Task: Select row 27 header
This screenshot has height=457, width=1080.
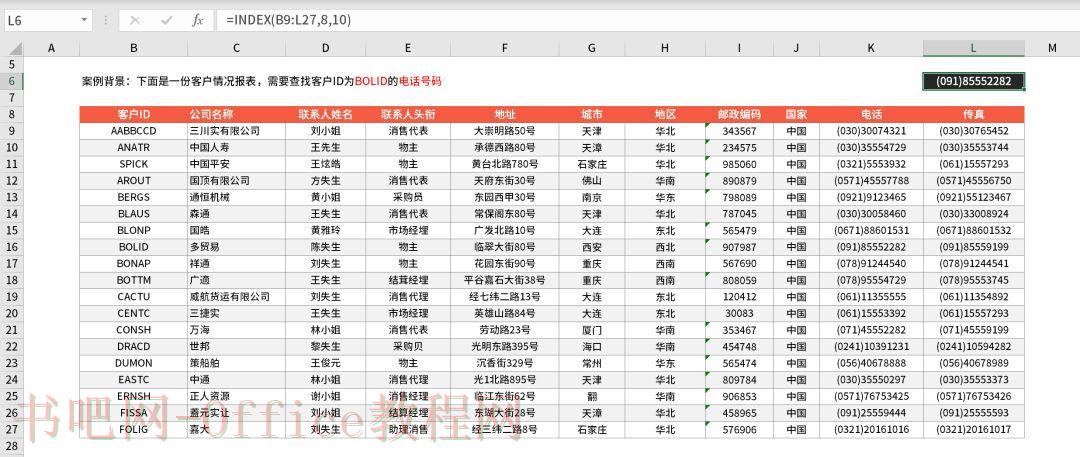Action: click(12, 429)
